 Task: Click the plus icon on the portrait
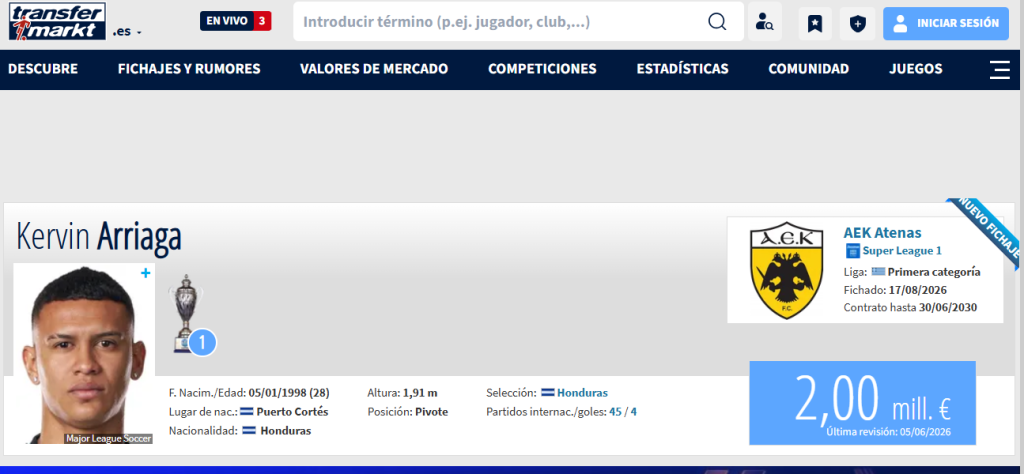pos(146,273)
